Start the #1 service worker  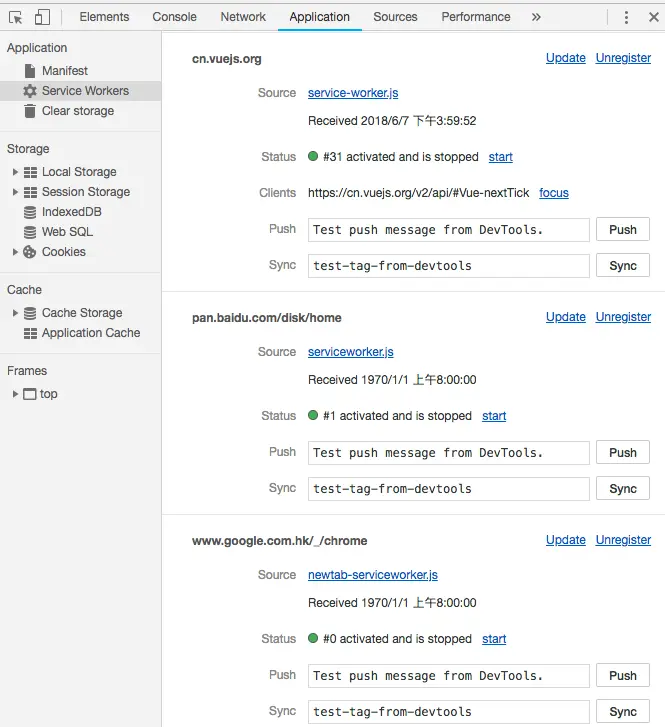click(x=494, y=416)
